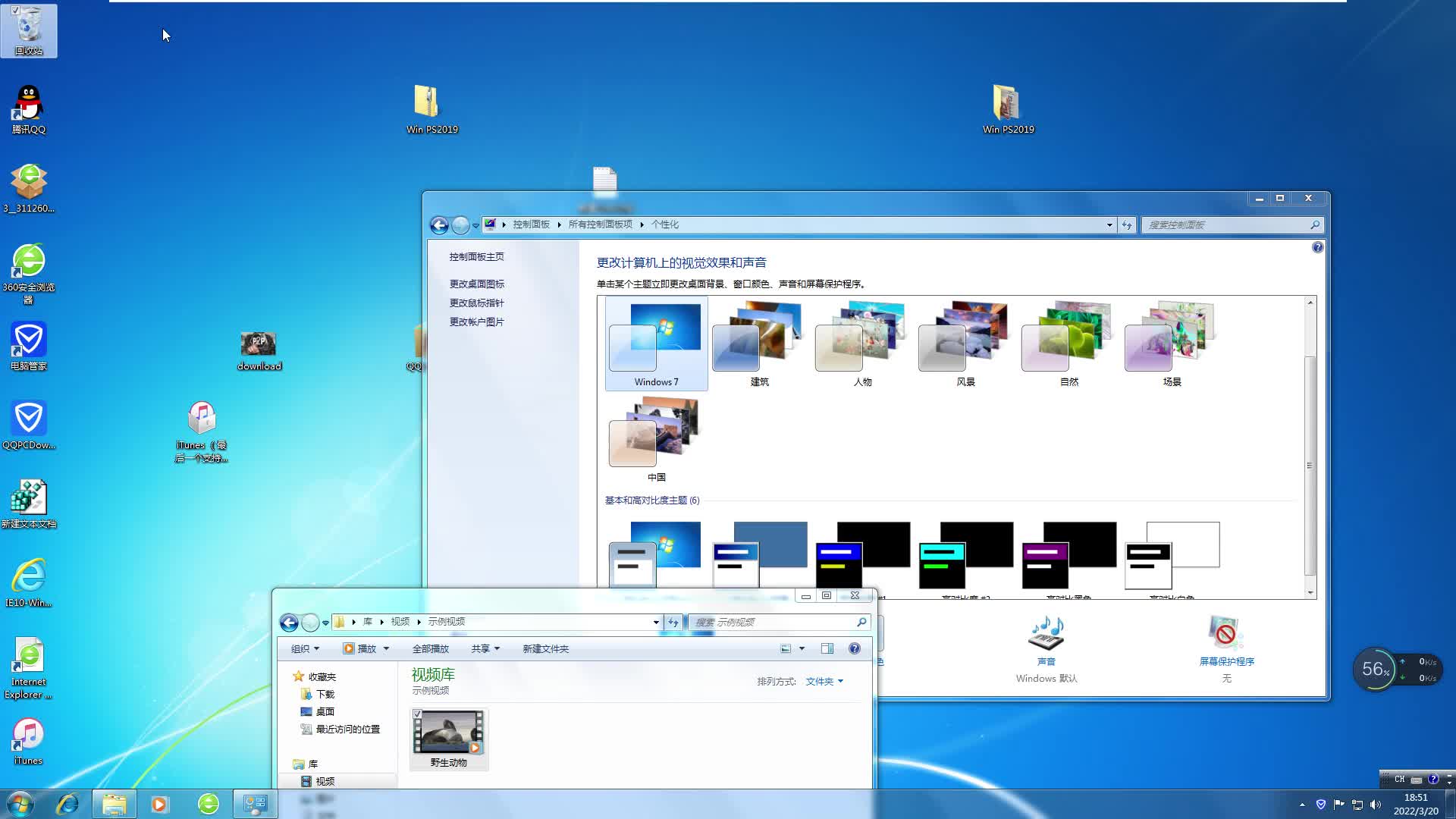
Task: Open the 回收站 (Recycle Bin)
Action: point(29,30)
